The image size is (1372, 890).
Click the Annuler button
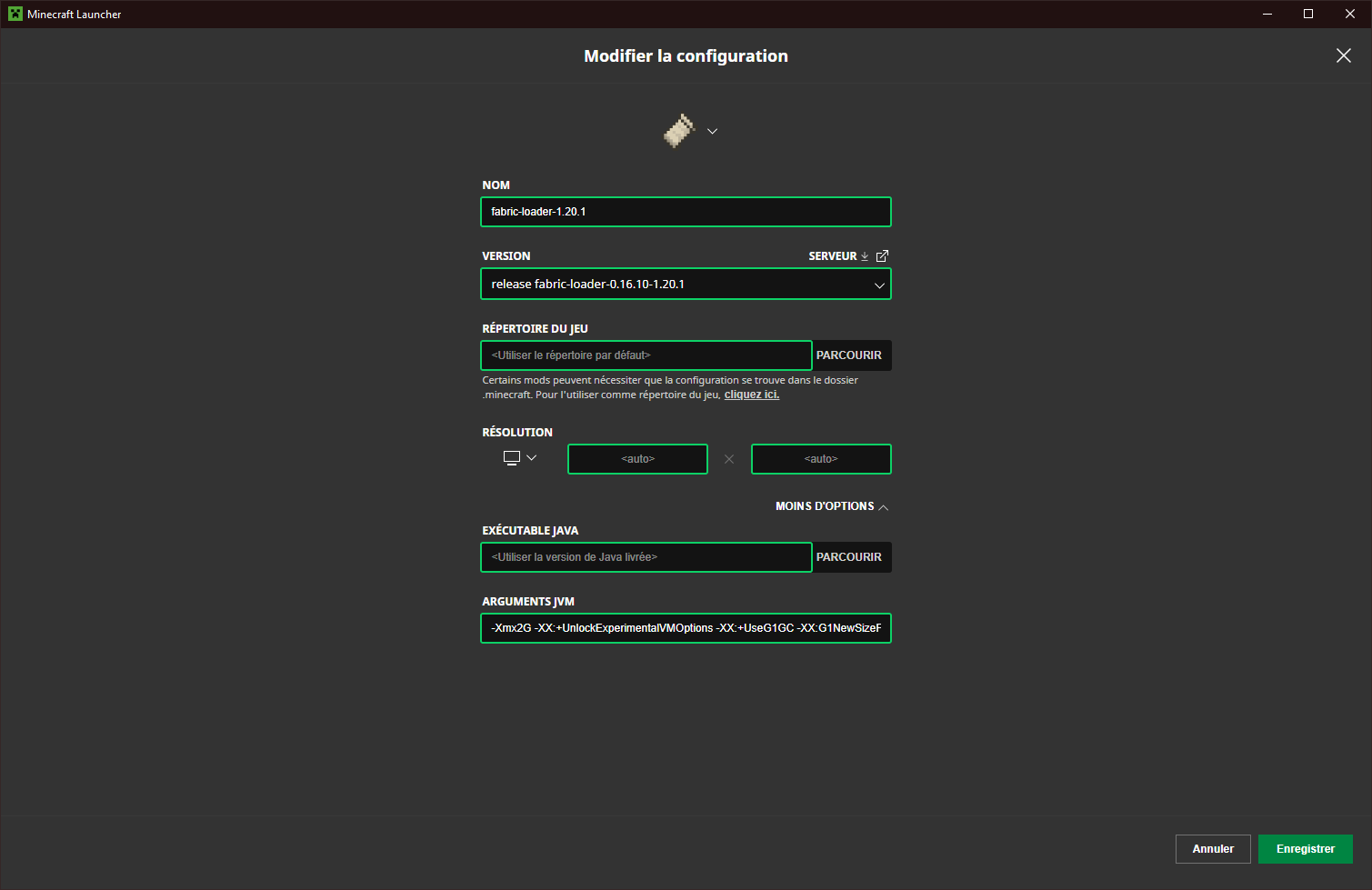tap(1213, 849)
